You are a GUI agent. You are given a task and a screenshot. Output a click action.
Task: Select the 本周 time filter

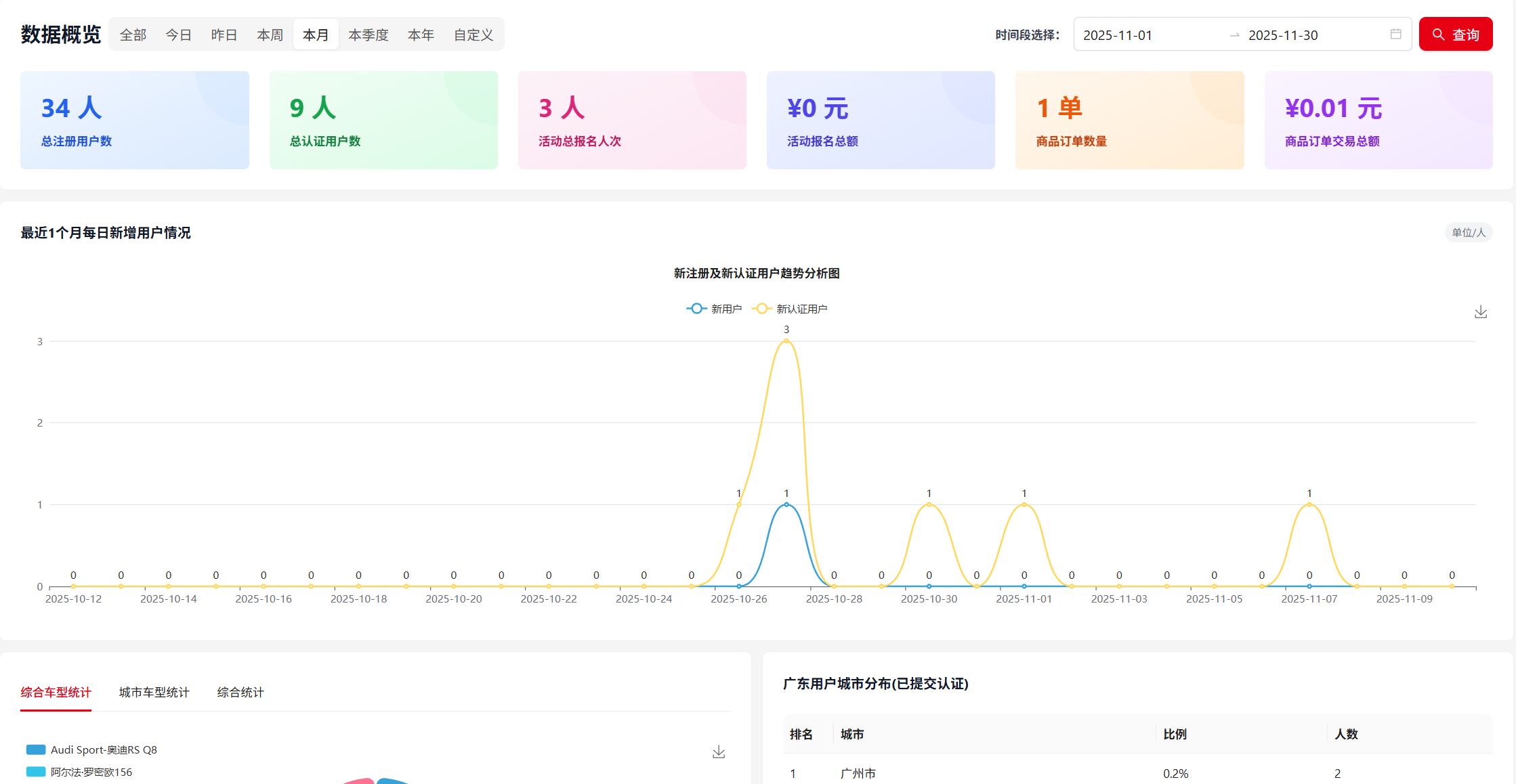pos(270,34)
